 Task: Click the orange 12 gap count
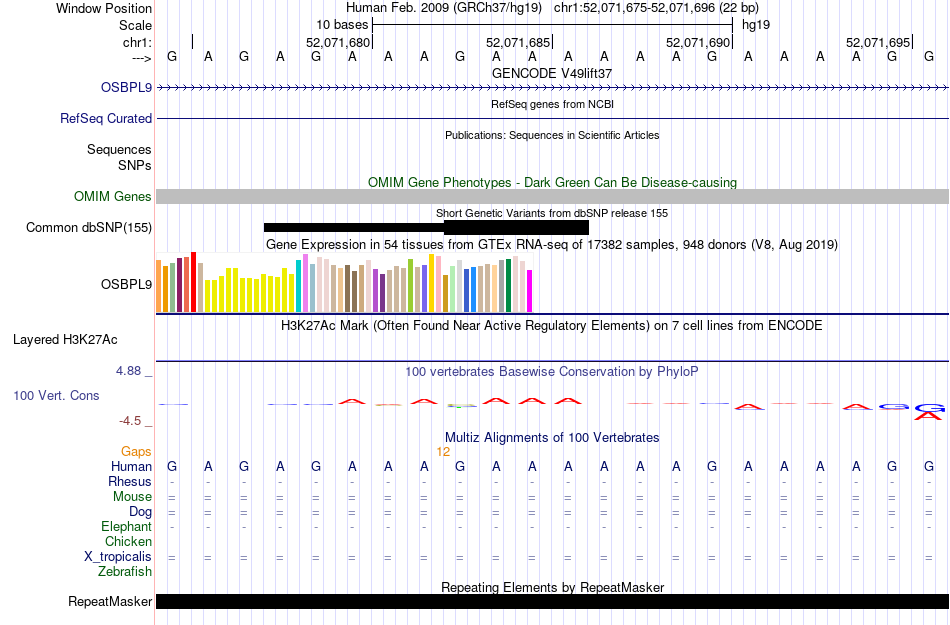coord(443,452)
